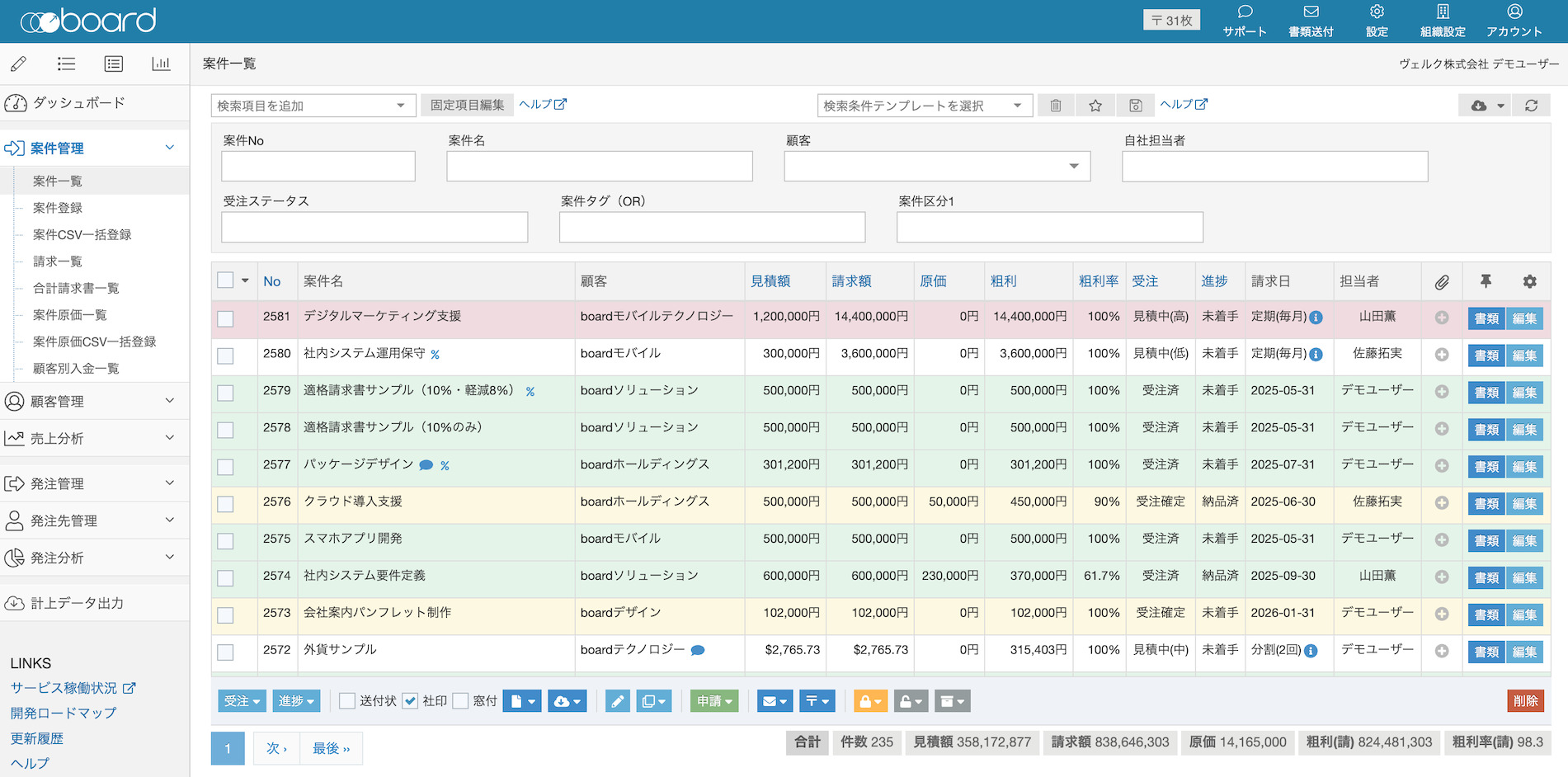This screenshot has width=1568, height=777.
Task: Open the orange lock dropdown
Action: [870, 701]
